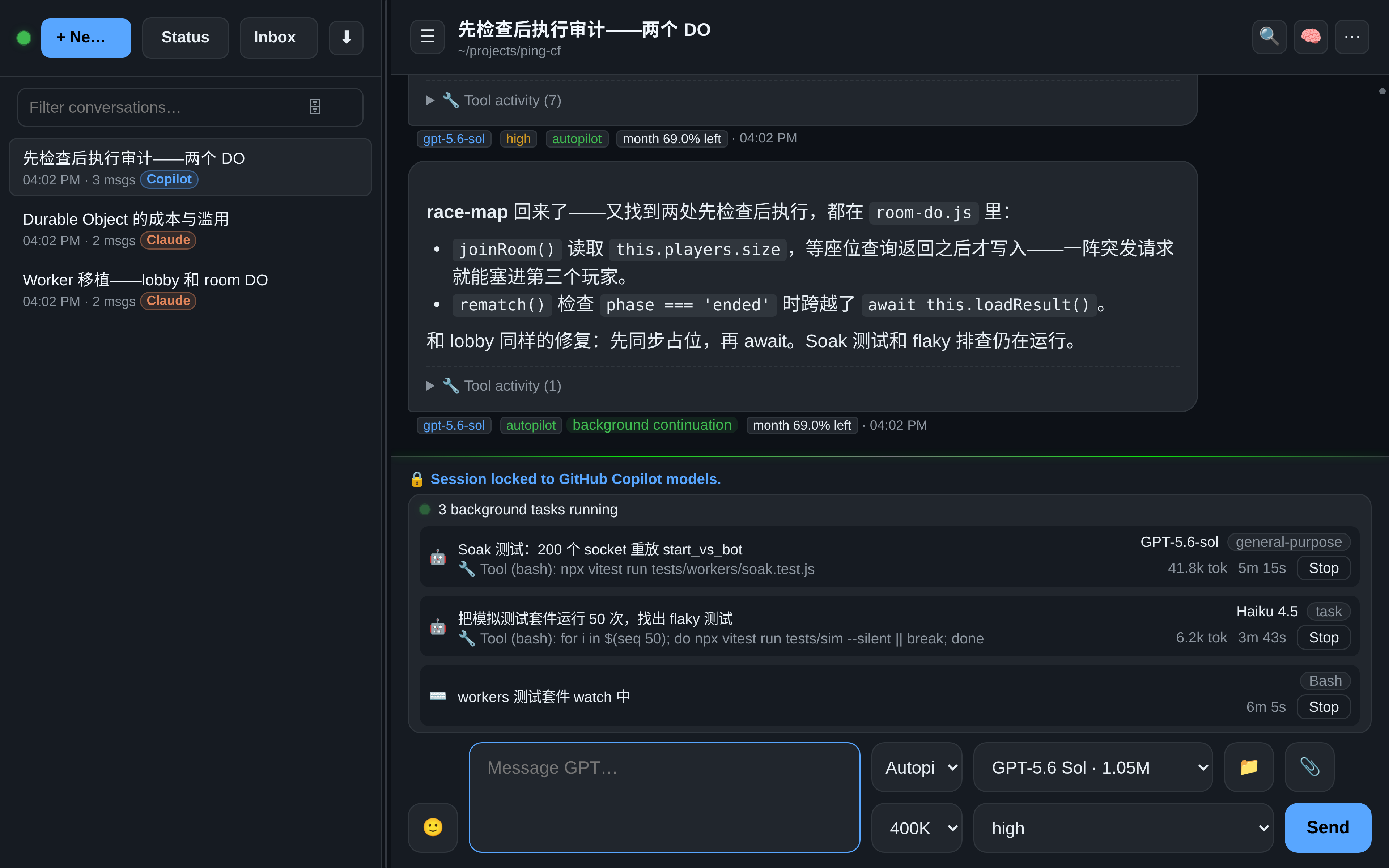Viewport: 1389px width, 868px height.
Task: Click Claude badge on Worker 移植 conversation
Action: 168,301
